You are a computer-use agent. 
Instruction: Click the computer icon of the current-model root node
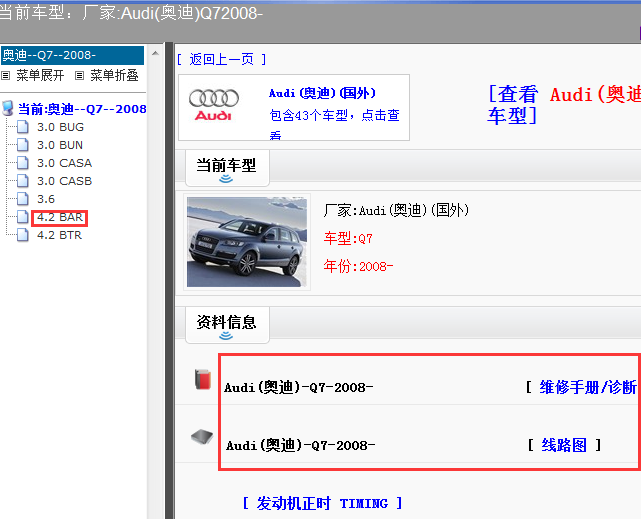point(8,108)
